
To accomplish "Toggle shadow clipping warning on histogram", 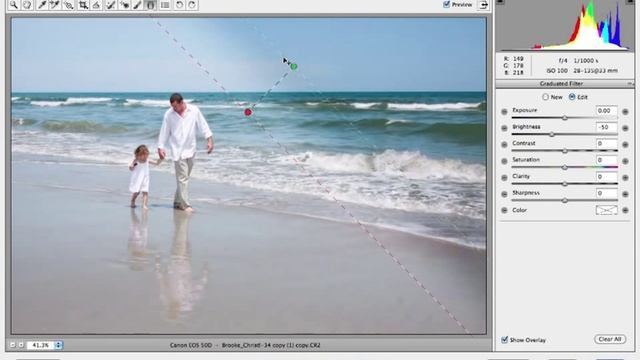I will click(500, 2).
